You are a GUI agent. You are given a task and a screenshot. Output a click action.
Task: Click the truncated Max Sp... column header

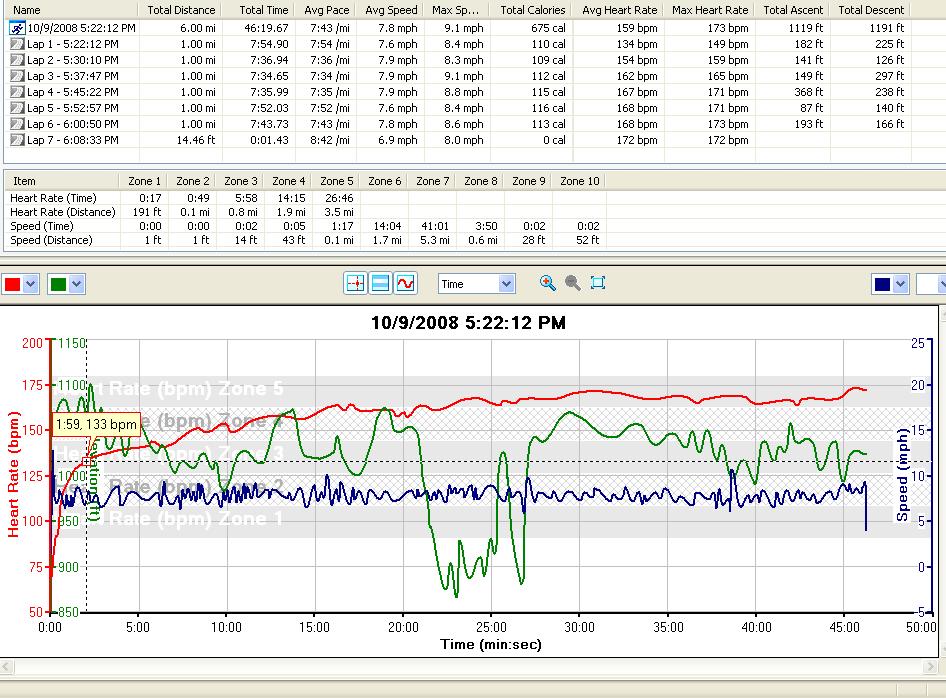pyautogui.click(x=456, y=10)
